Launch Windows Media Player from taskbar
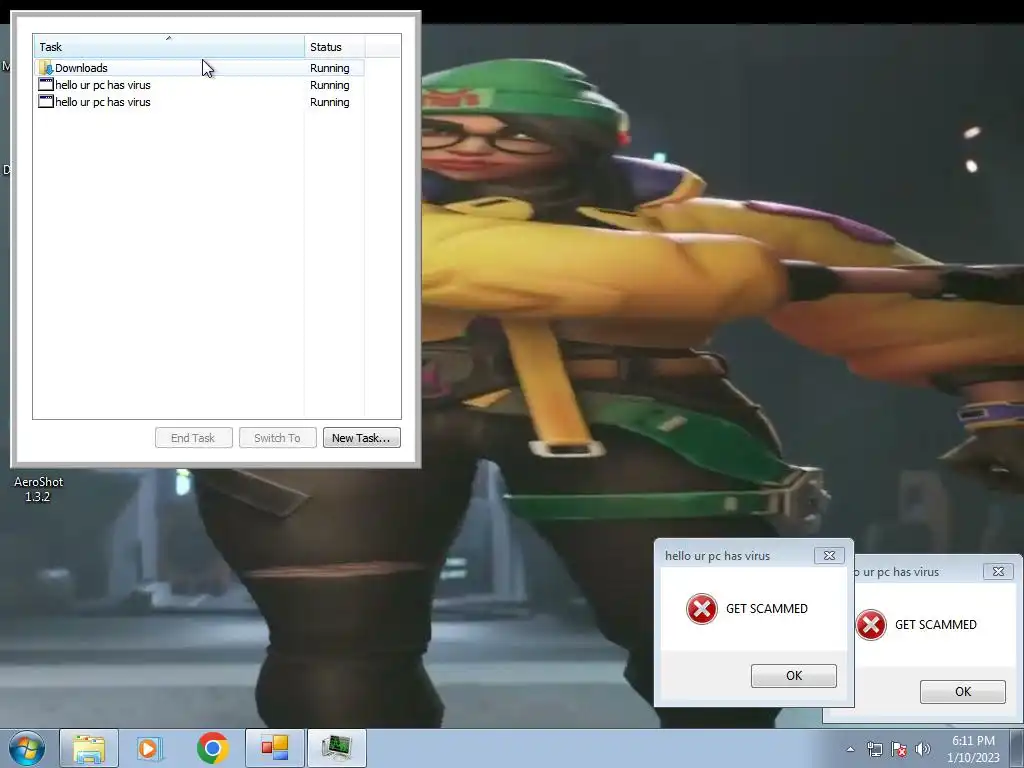The image size is (1024, 768). (x=149, y=748)
